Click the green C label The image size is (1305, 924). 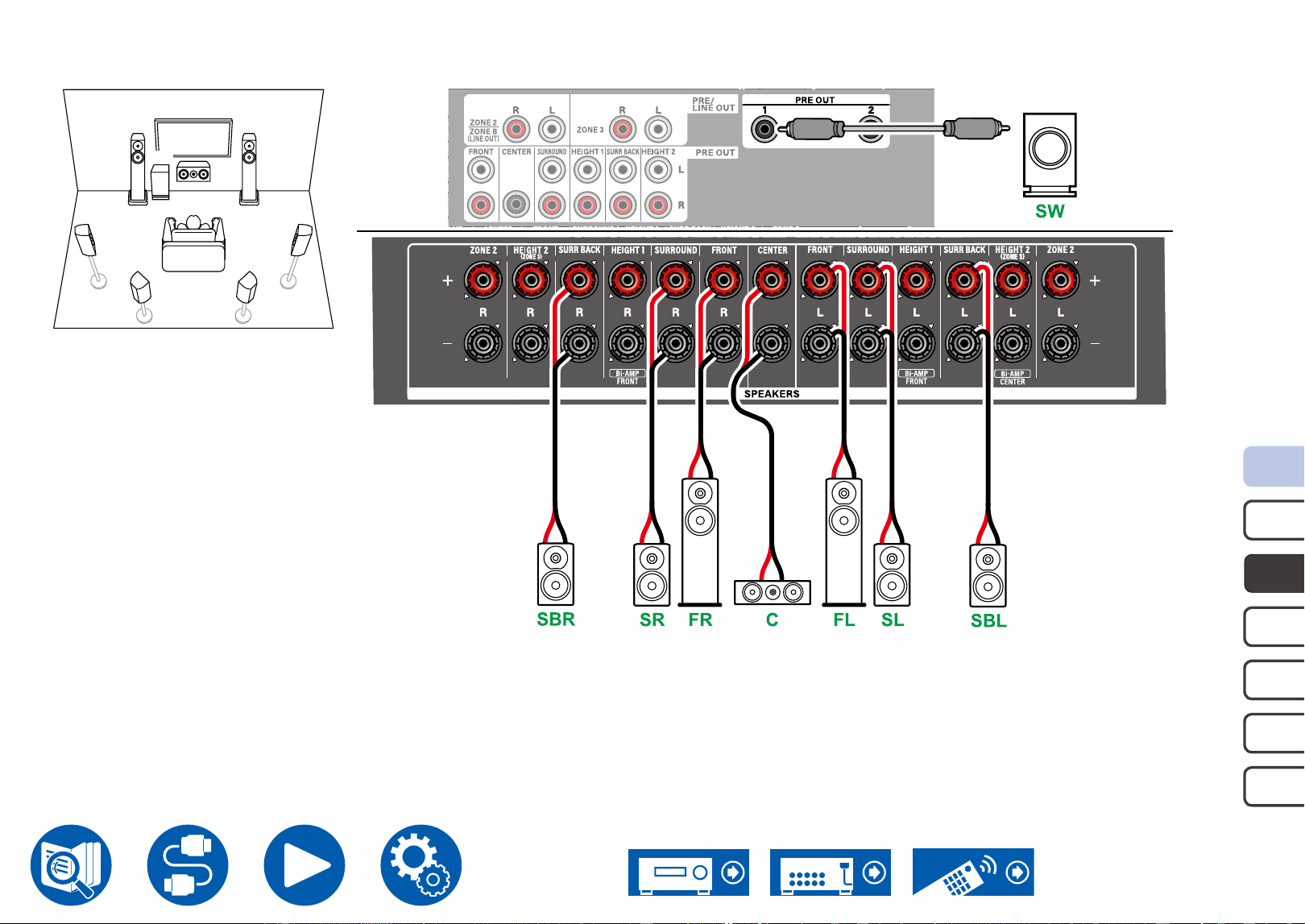(772, 619)
